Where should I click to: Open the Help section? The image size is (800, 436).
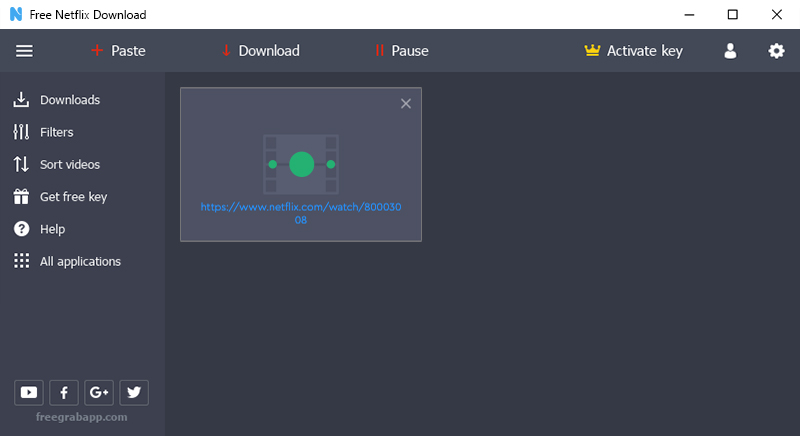click(39, 229)
